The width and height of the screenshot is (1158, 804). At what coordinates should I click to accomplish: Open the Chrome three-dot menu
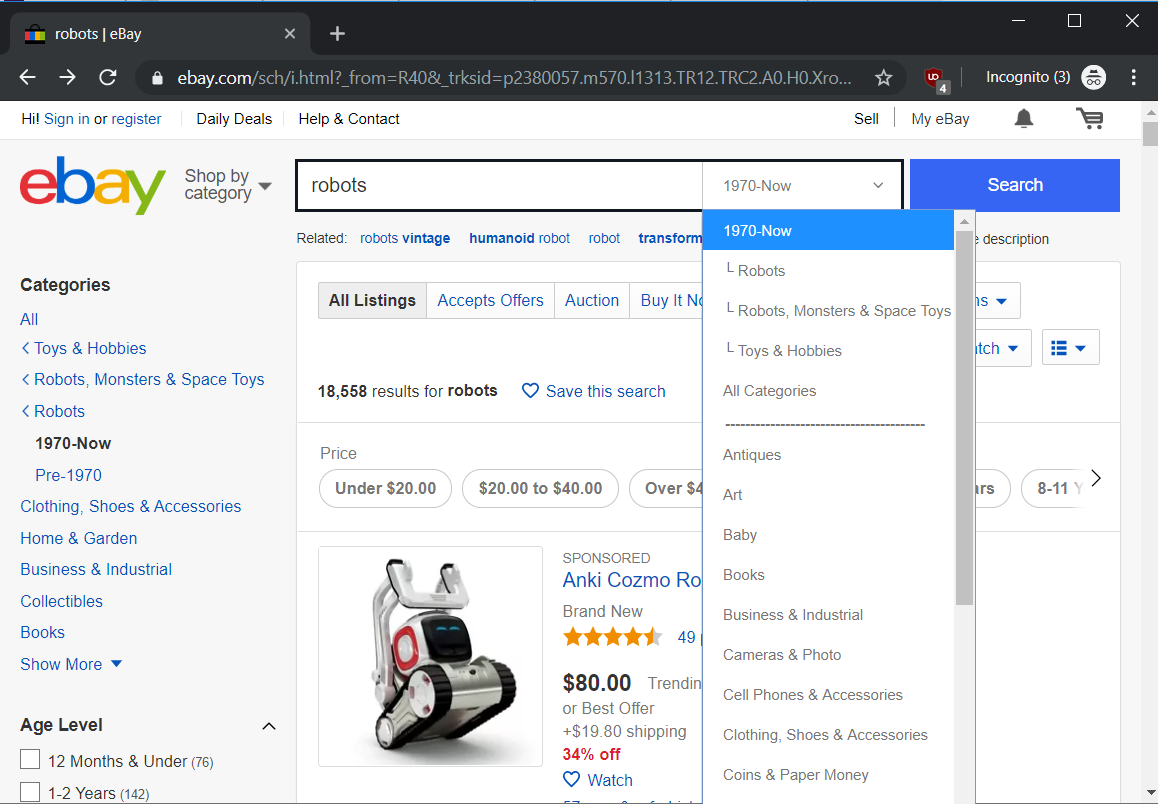pos(1133,77)
